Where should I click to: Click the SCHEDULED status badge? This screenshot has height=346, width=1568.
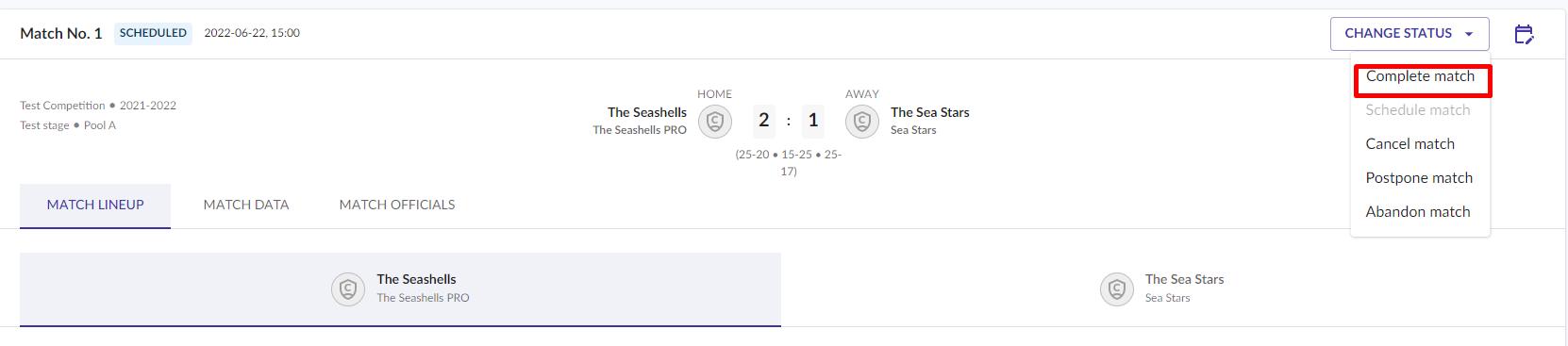[153, 33]
